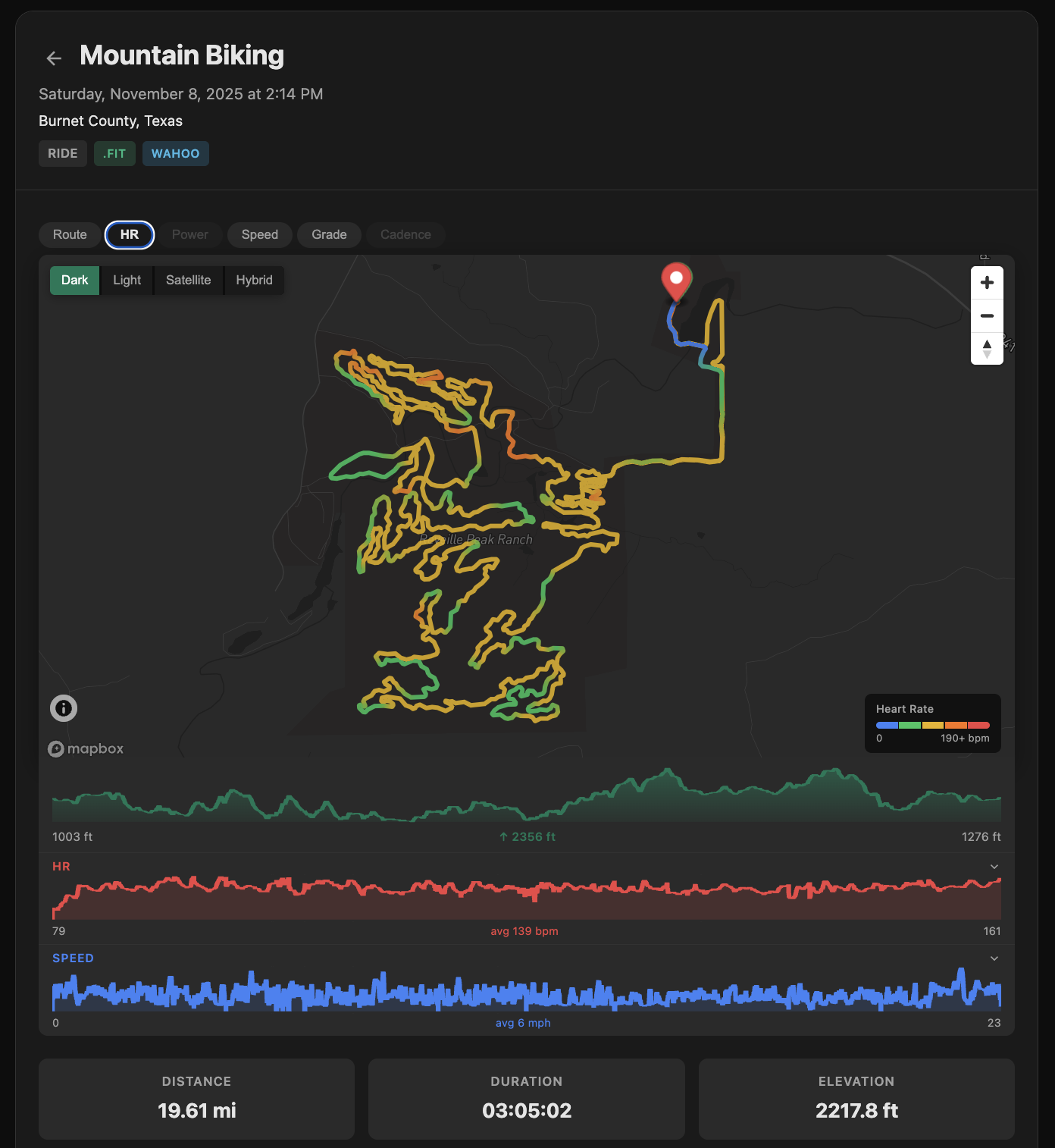Click the Mapbox logo

click(x=86, y=748)
